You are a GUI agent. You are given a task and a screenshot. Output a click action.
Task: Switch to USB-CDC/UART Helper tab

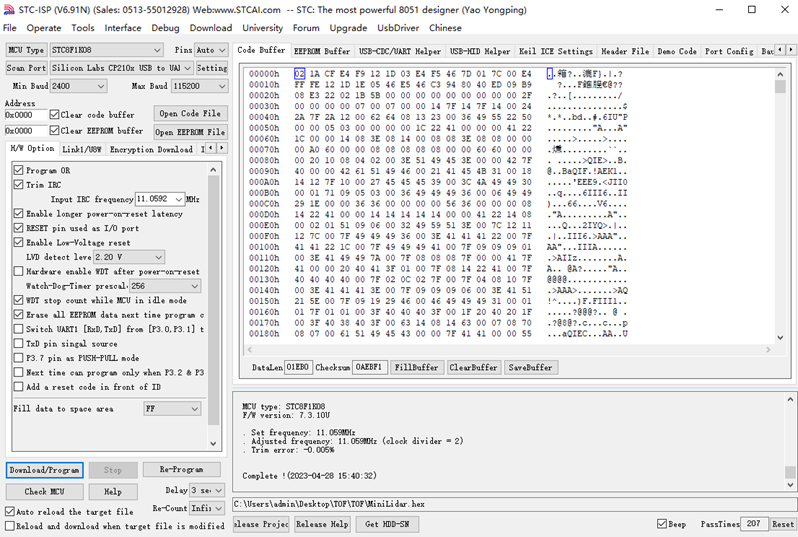point(400,51)
